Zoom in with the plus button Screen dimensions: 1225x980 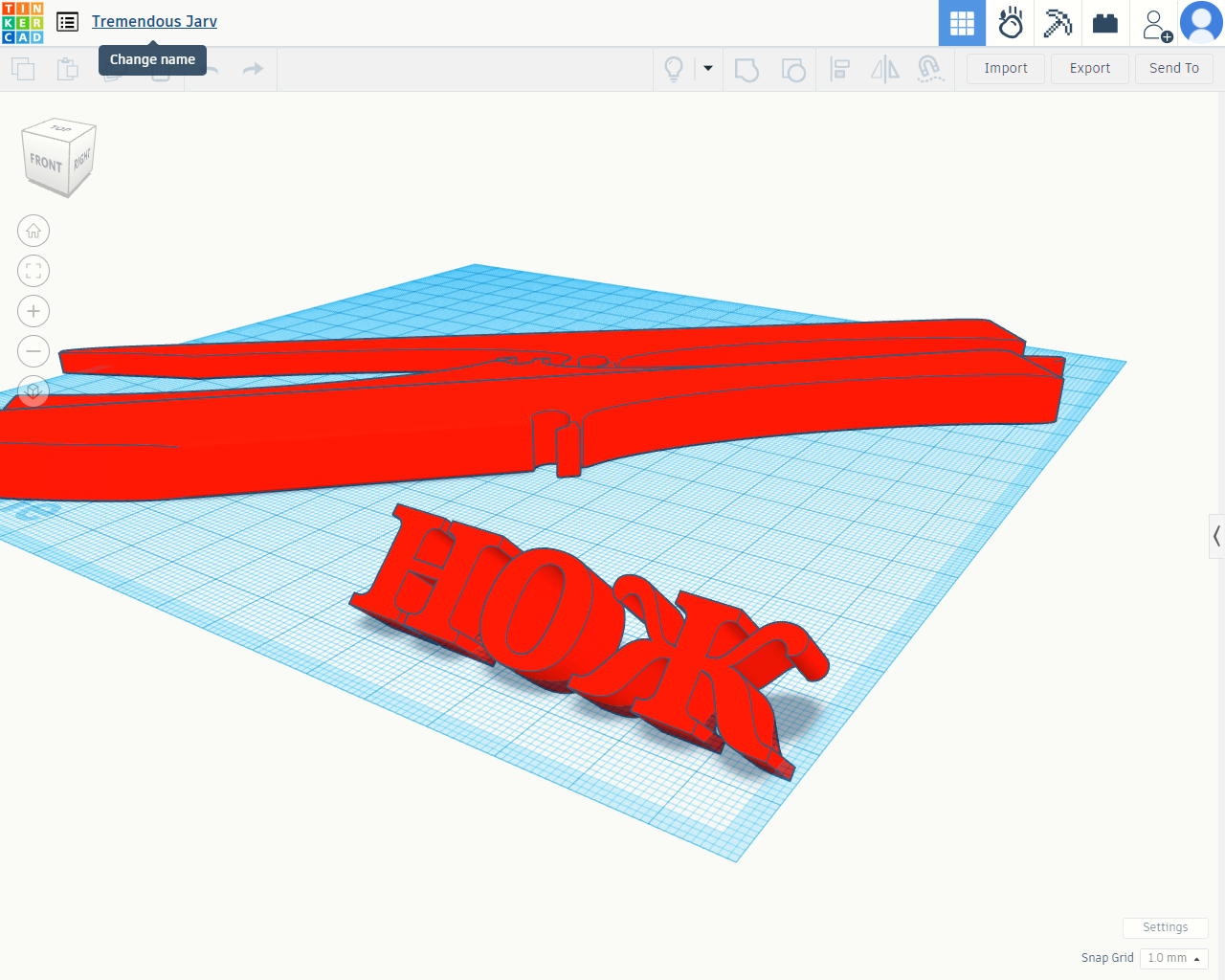pyautogui.click(x=33, y=311)
